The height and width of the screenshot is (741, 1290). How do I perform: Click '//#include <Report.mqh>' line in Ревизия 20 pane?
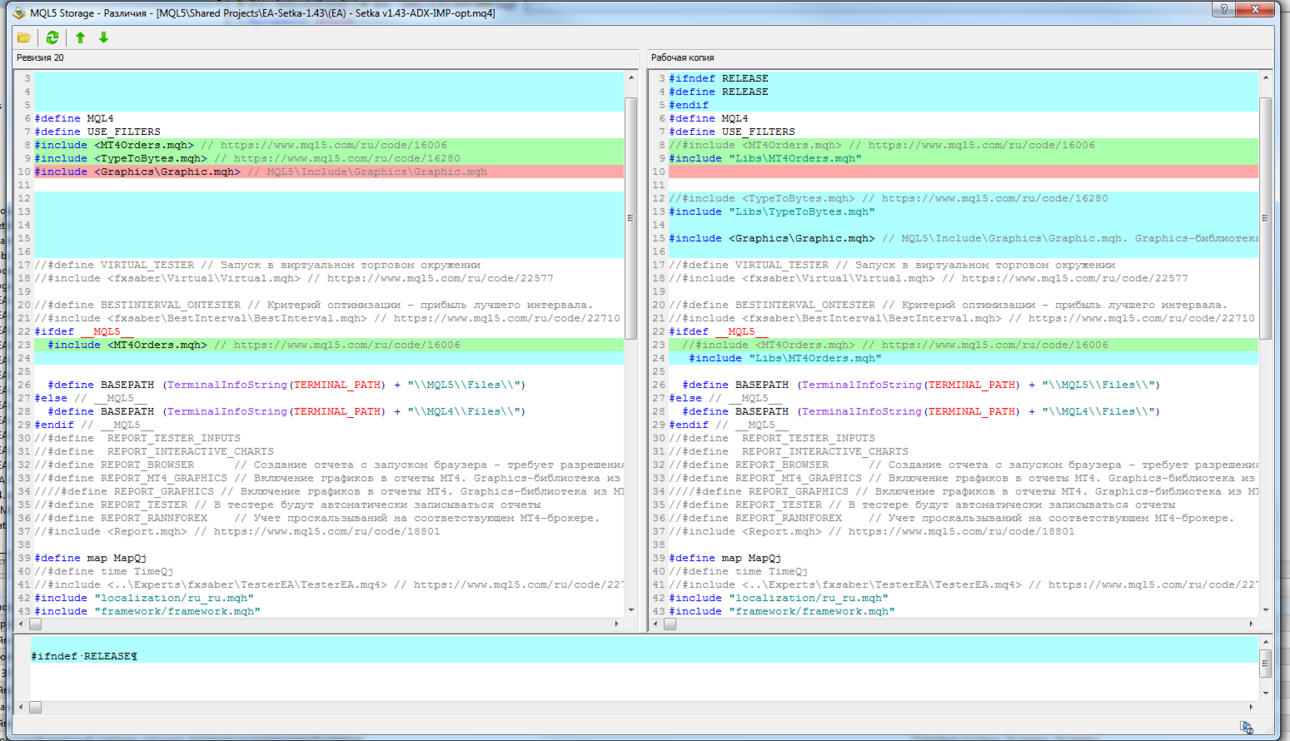(237, 531)
